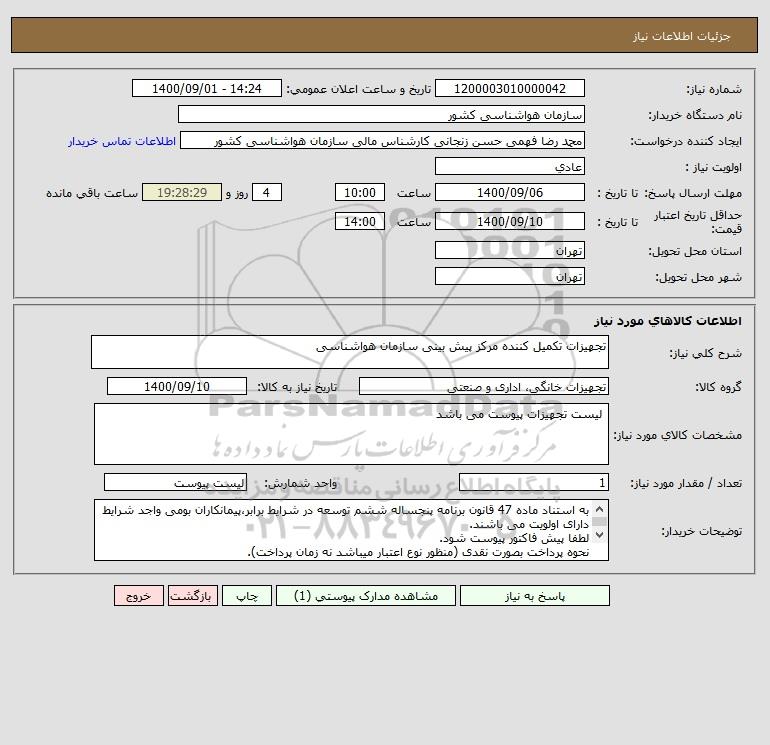The width and height of the screenshot is (770, 745).
Task: Click the شرح کلی نیاز label
Action: 706,353
